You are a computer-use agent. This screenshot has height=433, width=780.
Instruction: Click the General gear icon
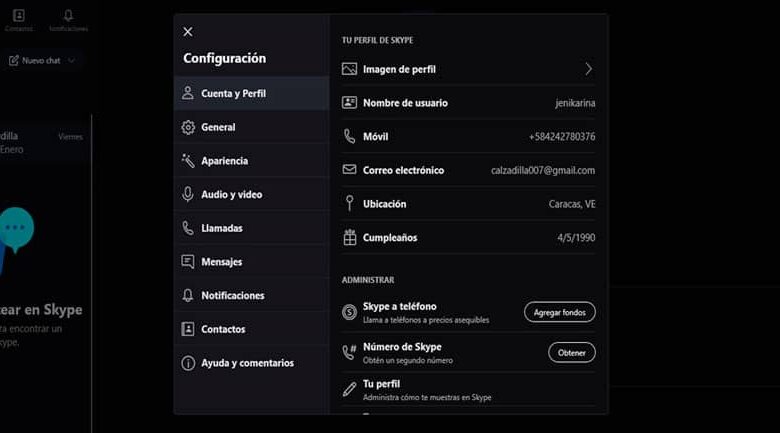[188, 127]
